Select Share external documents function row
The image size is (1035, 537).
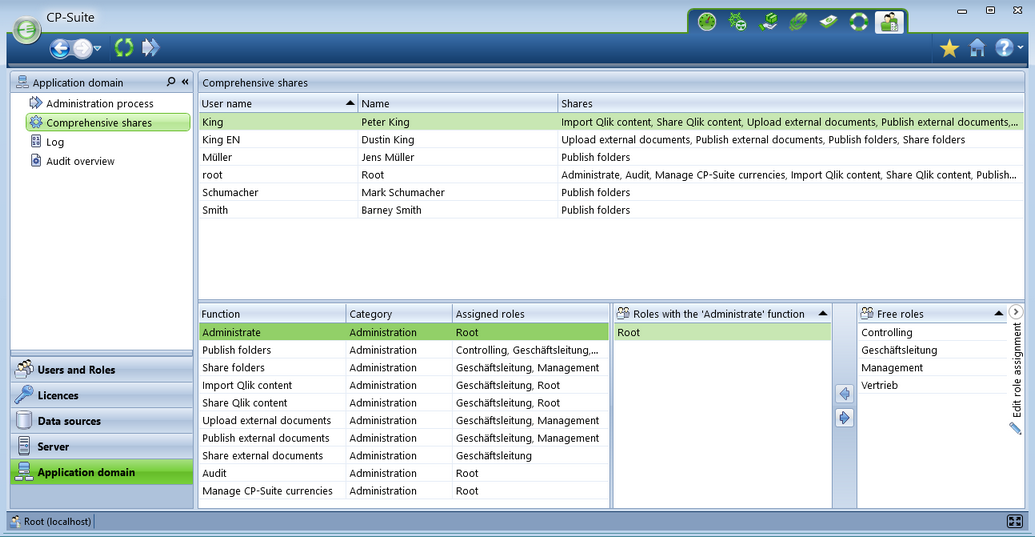[403, 456]
